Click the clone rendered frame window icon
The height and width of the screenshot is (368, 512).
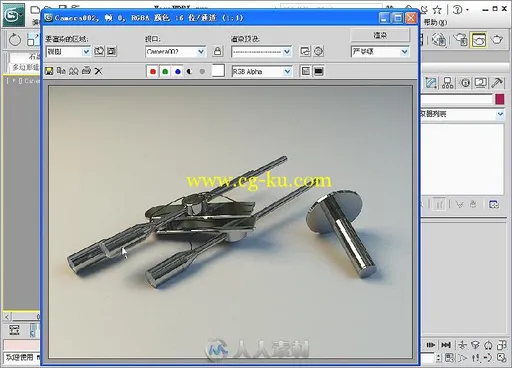[x=73, y=71]
